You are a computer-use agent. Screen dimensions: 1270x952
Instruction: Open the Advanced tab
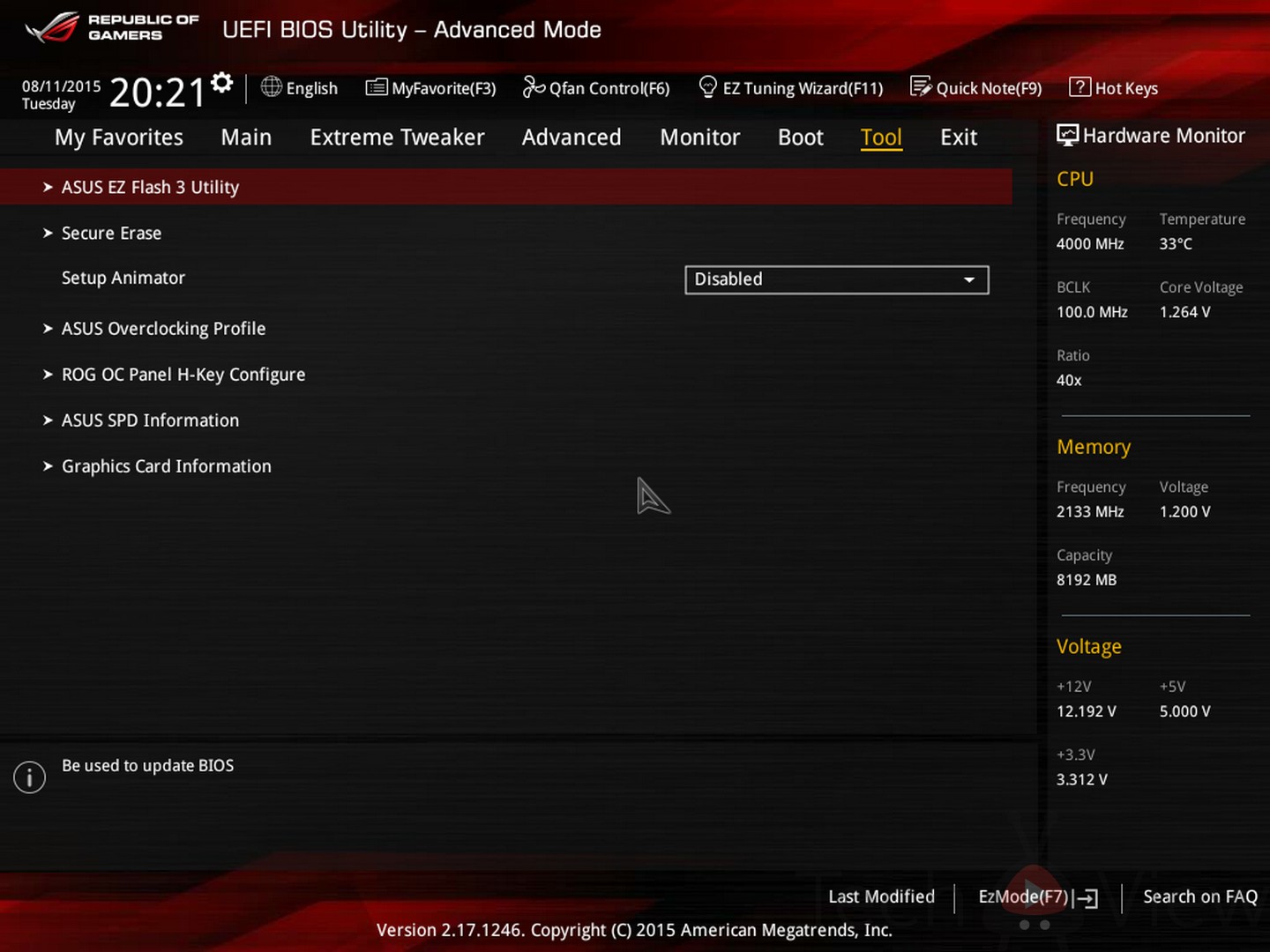571,138
